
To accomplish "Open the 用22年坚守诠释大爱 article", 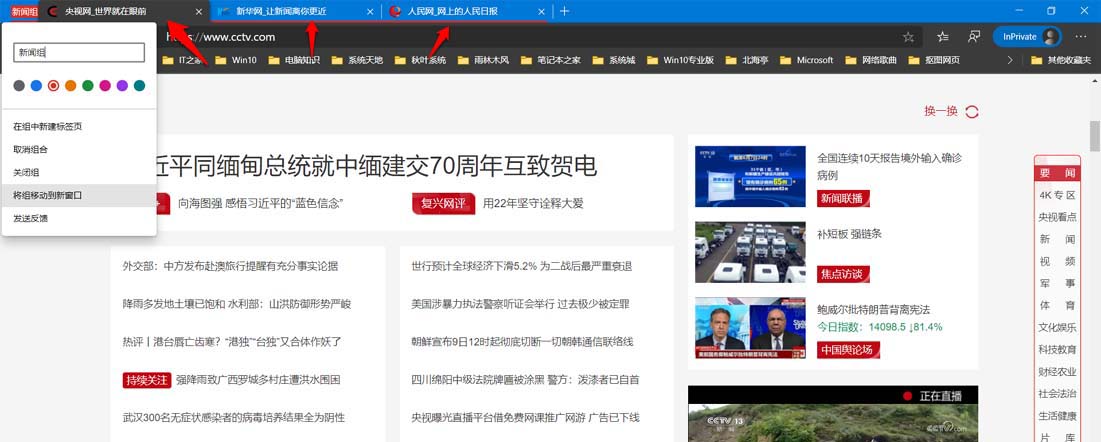I will point(533,204).
